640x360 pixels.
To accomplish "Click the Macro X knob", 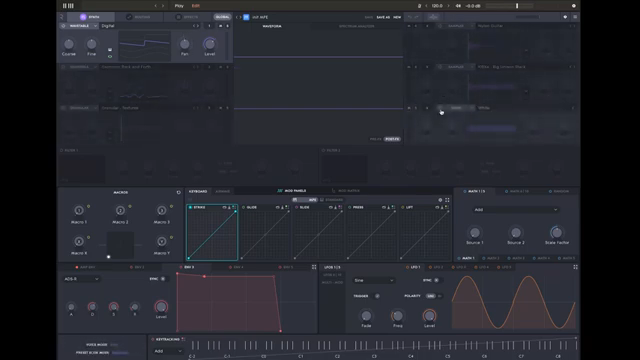I will (79, 241).
